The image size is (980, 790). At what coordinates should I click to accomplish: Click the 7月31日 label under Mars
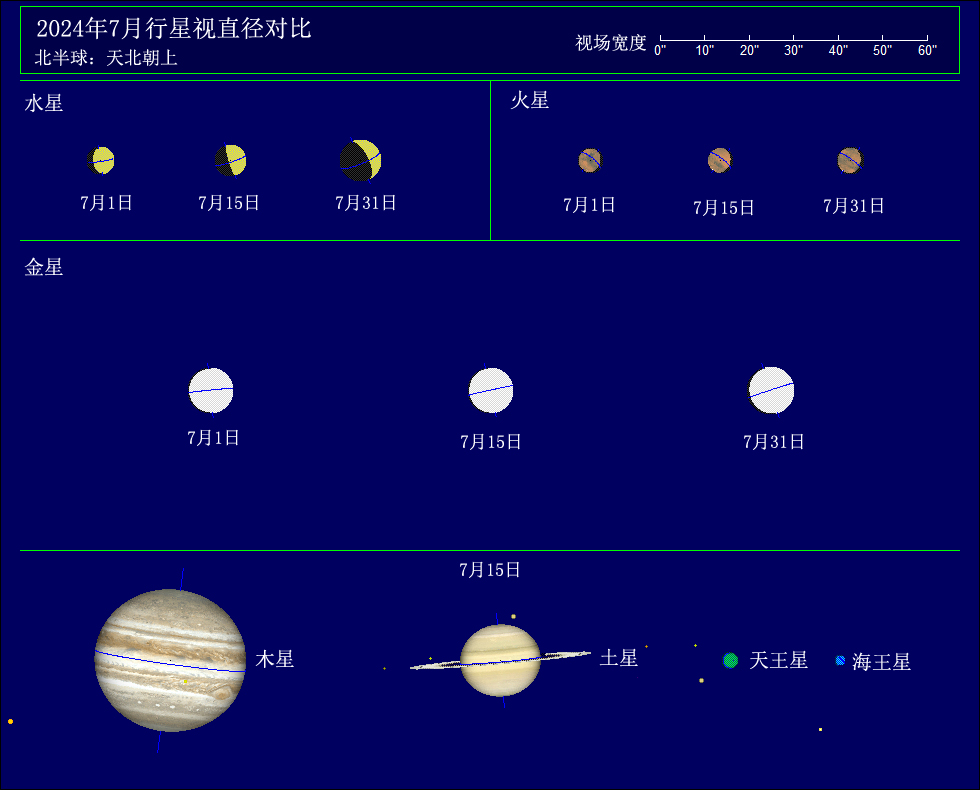(854, 206)
